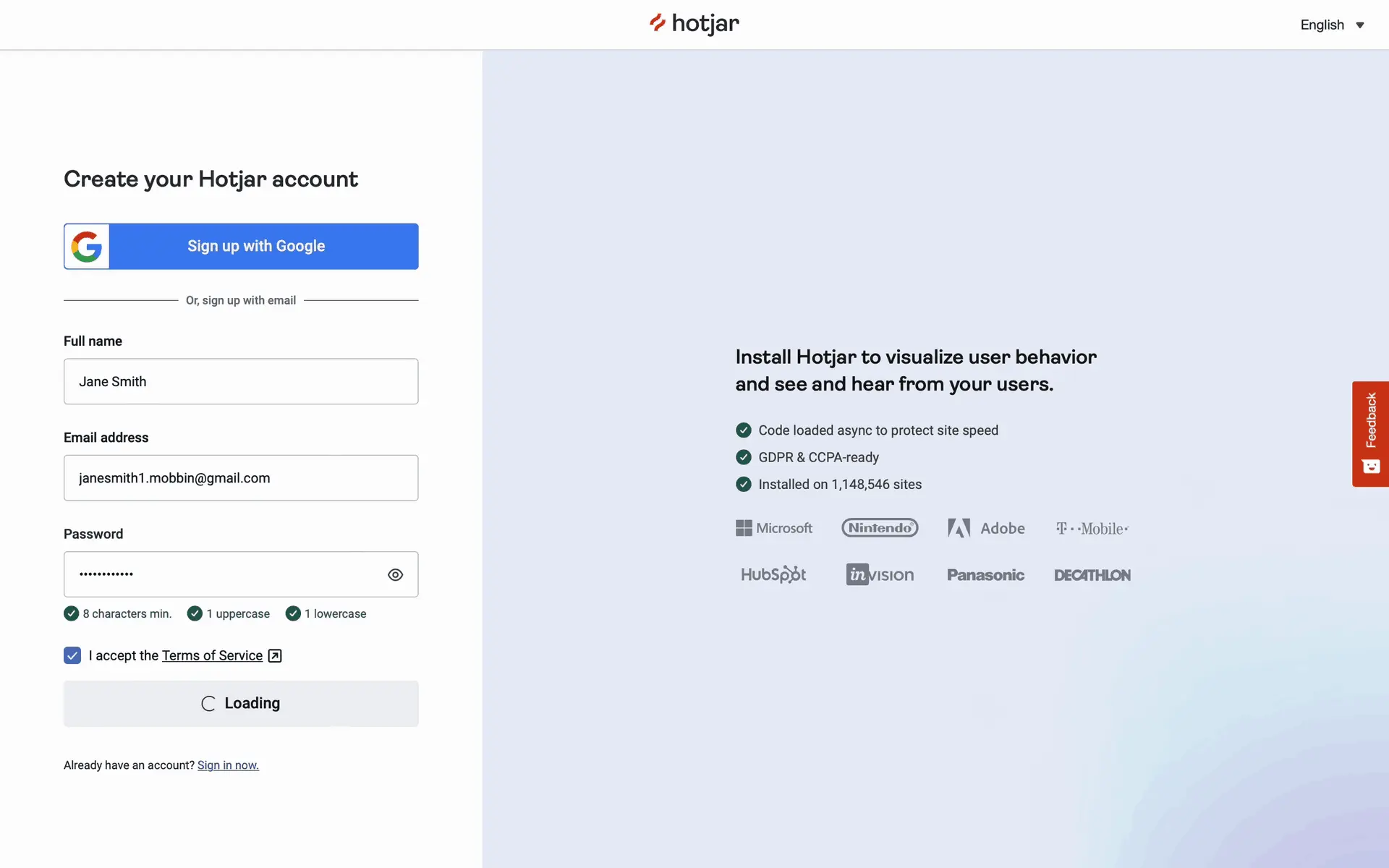The height and width of the screenshot is (868, 1389).
Task: Follow the Sign in now link
Action: 228,765
